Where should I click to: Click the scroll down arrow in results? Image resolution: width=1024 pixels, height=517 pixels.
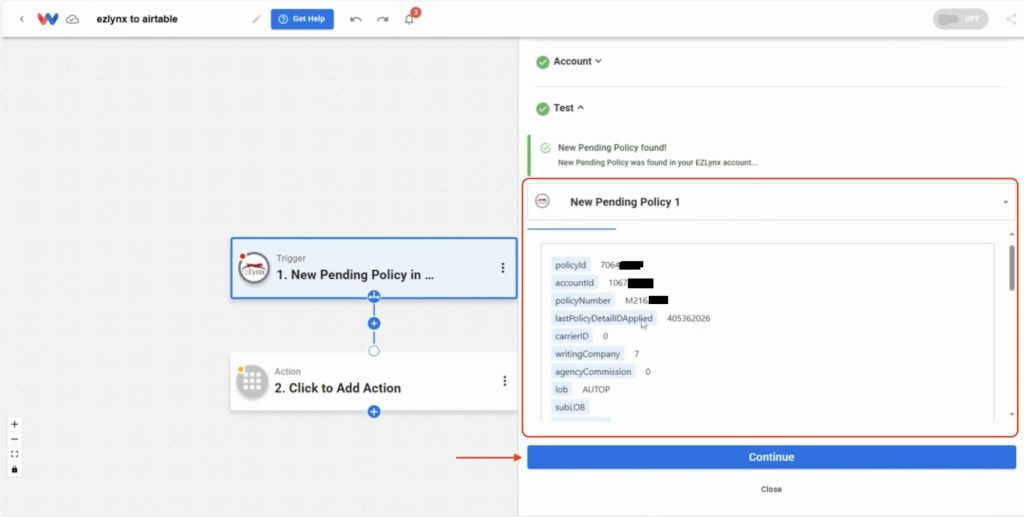[1012, 415]
